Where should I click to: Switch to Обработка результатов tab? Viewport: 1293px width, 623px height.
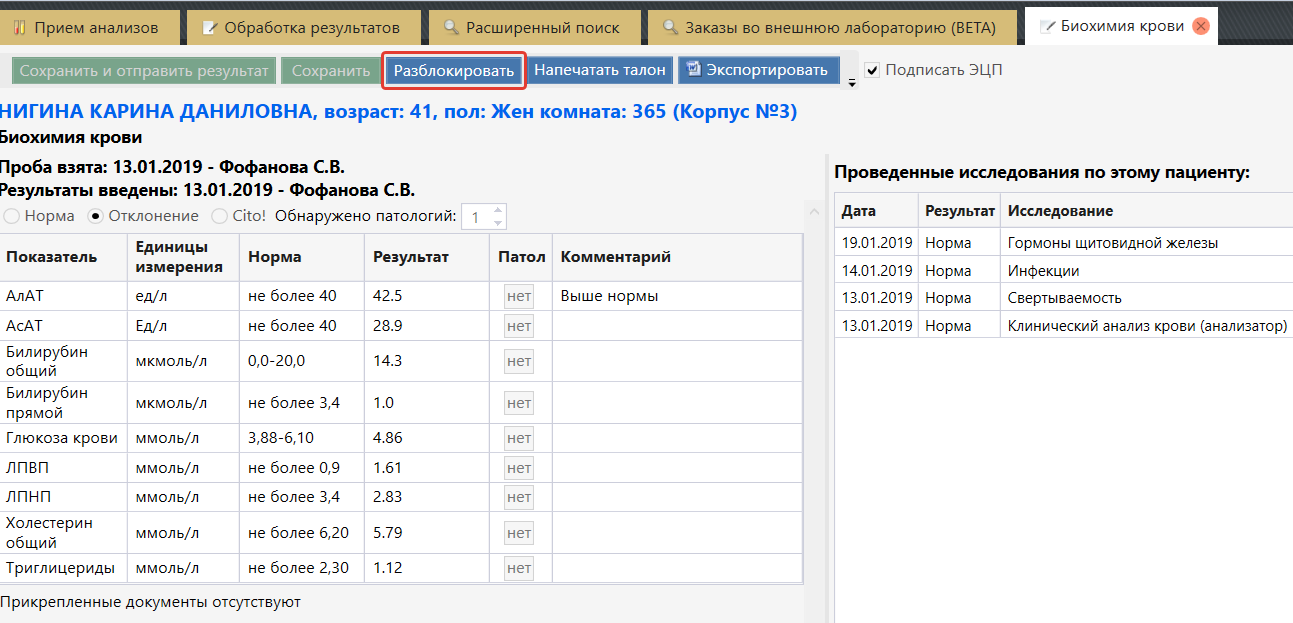coord(301,27)
